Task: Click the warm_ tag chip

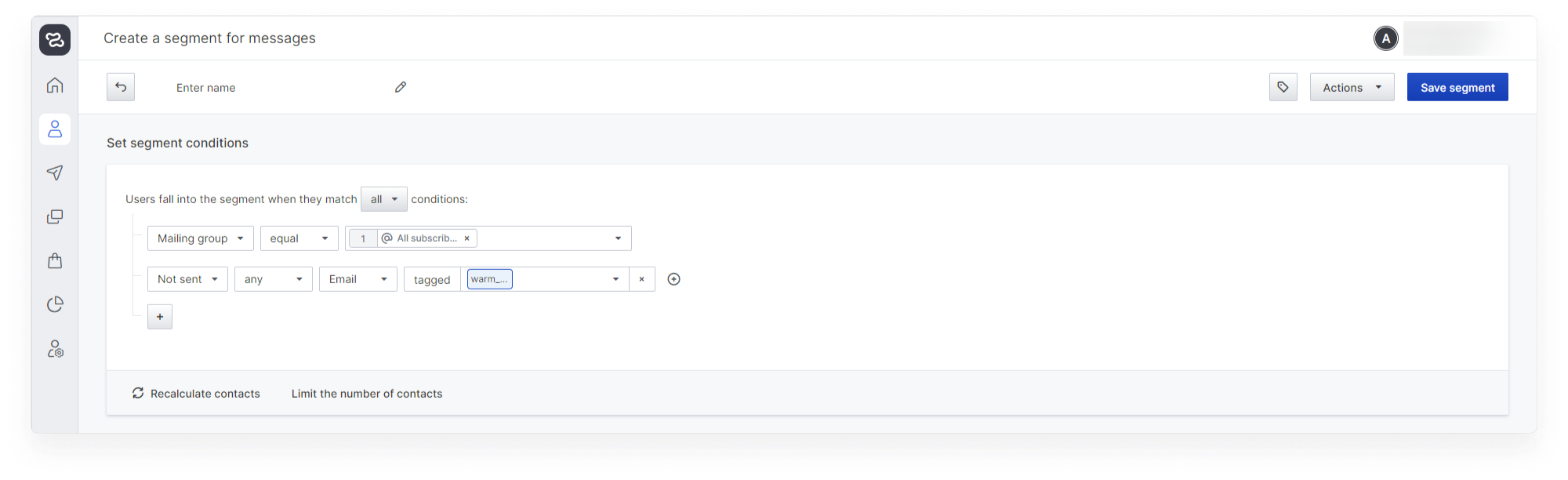Action: (x=490, y=279)
